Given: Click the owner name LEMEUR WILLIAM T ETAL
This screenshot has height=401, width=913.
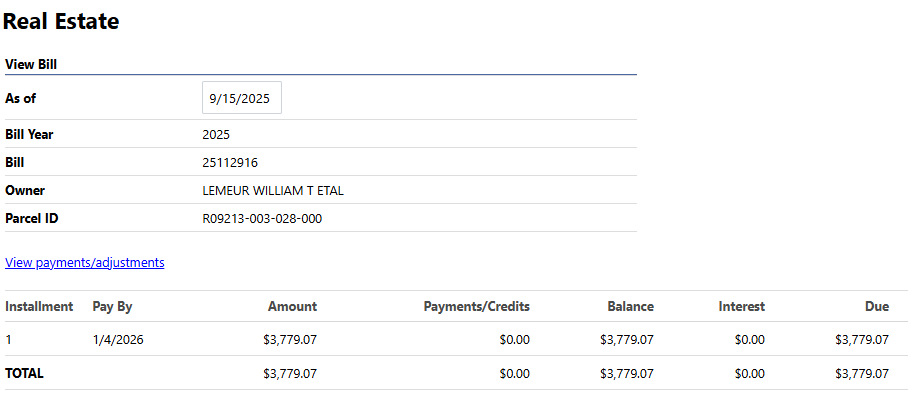Looking at the screenshot, I should click(273, 190).
